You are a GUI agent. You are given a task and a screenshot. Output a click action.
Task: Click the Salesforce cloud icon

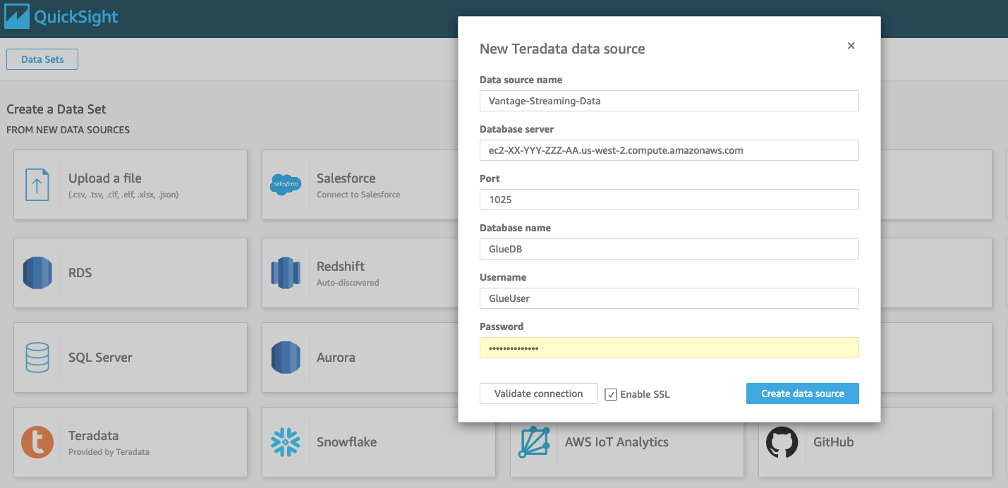[286, 185]
